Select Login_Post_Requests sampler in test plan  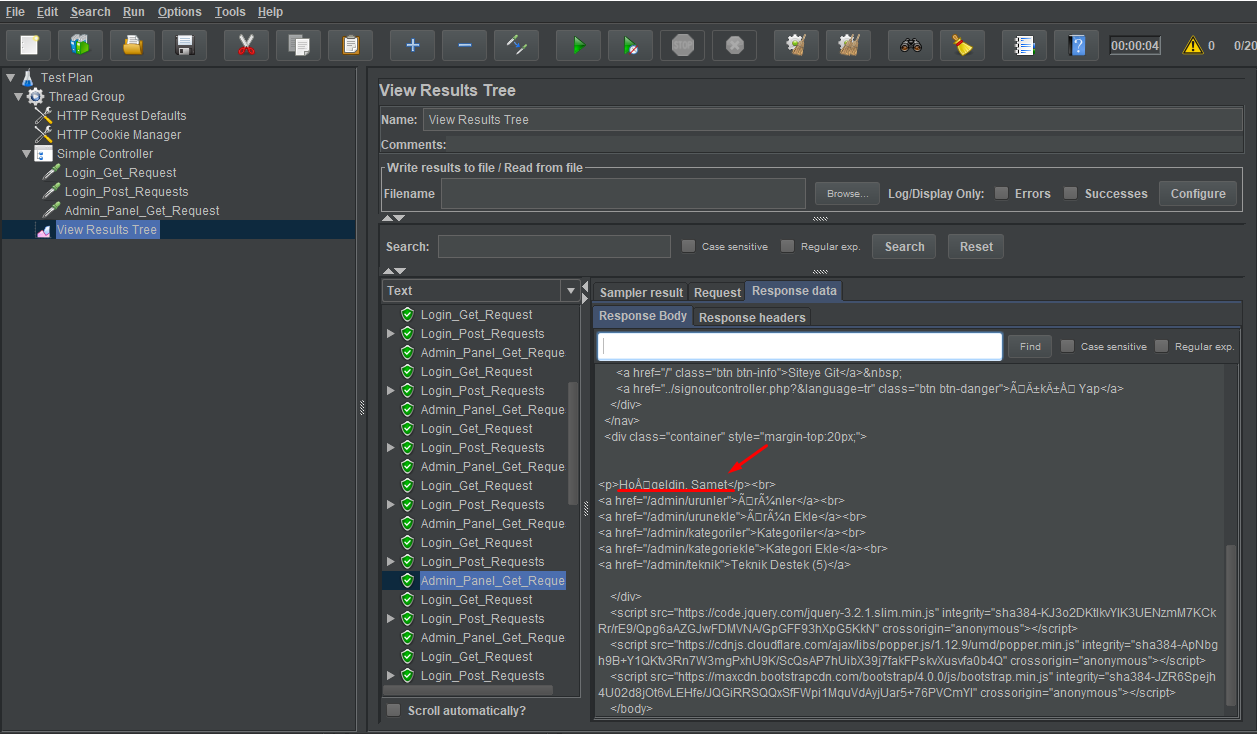[x=126, y=191]
